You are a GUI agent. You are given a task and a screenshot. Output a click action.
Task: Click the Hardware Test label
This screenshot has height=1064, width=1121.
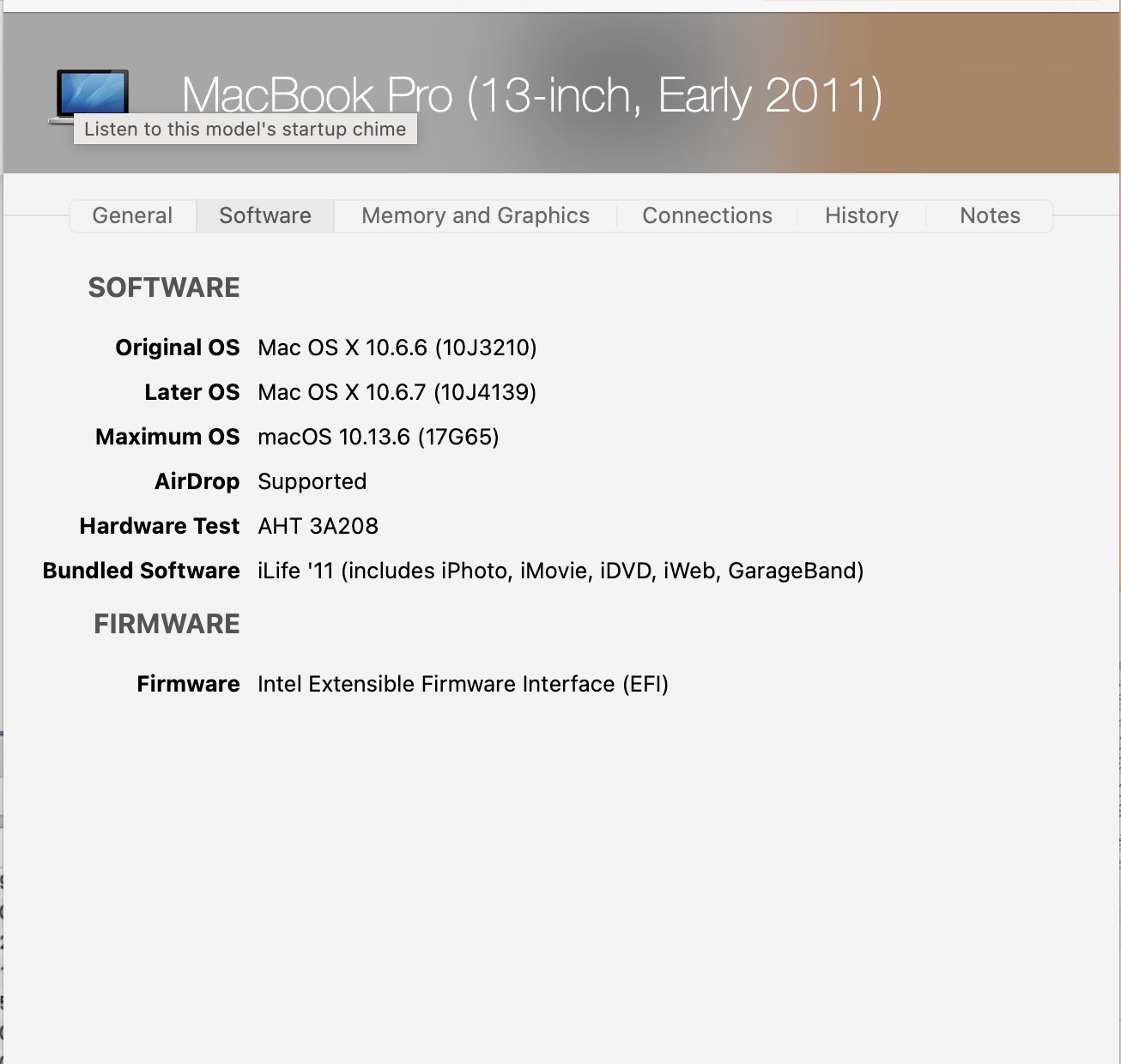160,526
